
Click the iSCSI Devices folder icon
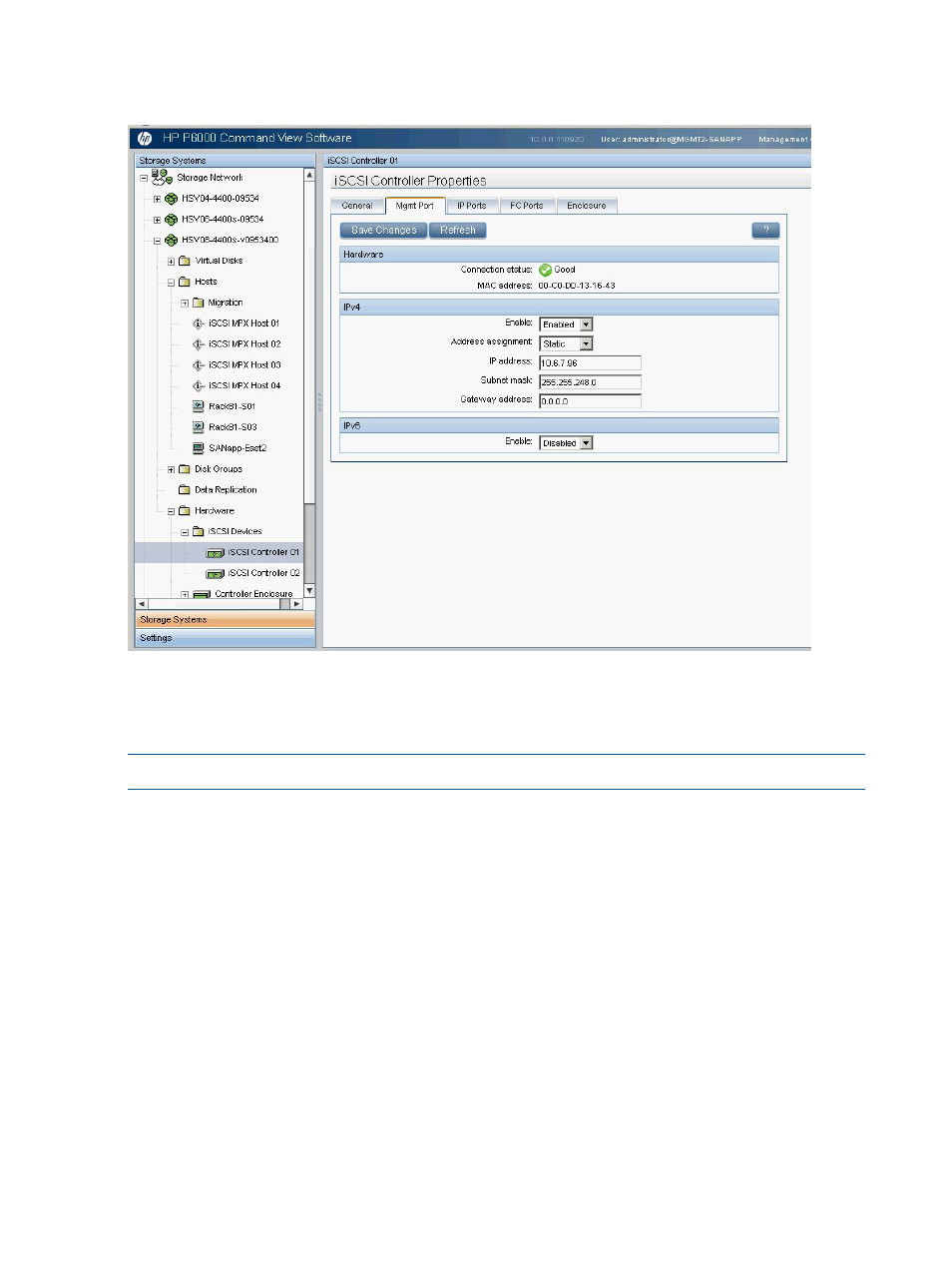pyautogui.click(x=198, y=532)
